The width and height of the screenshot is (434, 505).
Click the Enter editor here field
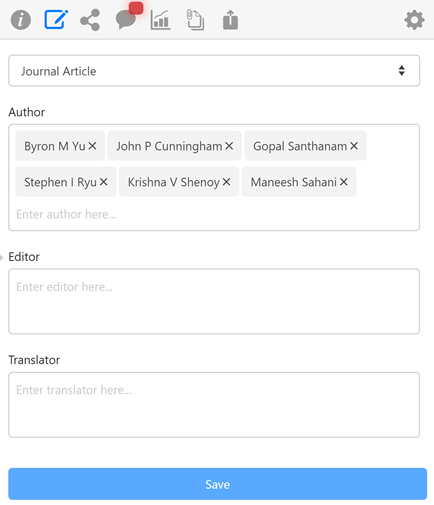(214, 301)
